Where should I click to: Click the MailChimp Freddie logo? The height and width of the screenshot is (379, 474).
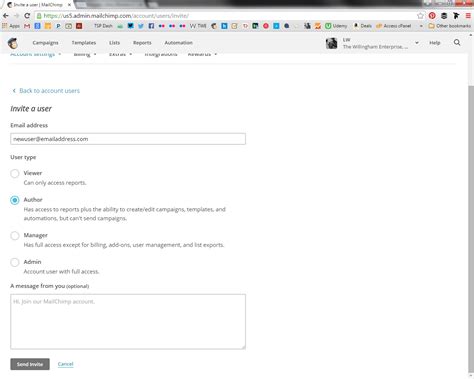[x=13, y=43]
